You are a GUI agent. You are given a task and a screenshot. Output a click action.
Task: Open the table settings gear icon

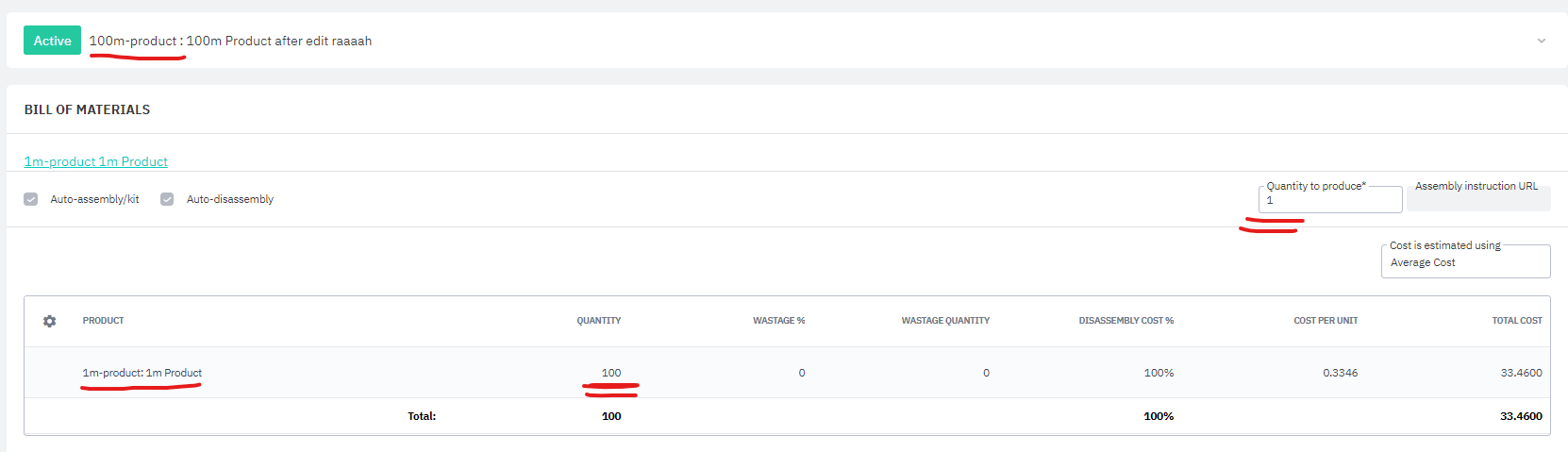(49, 321)
